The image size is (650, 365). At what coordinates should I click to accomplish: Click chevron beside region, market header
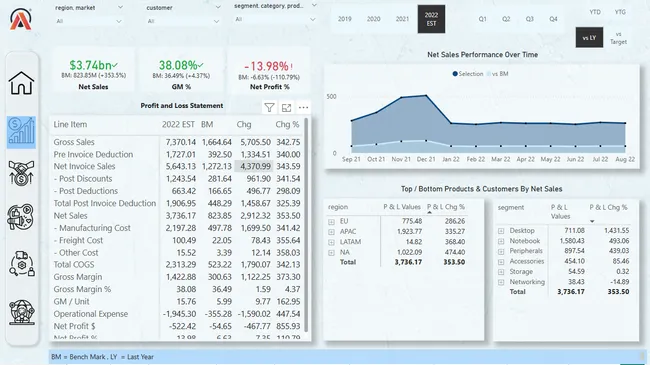120,7
